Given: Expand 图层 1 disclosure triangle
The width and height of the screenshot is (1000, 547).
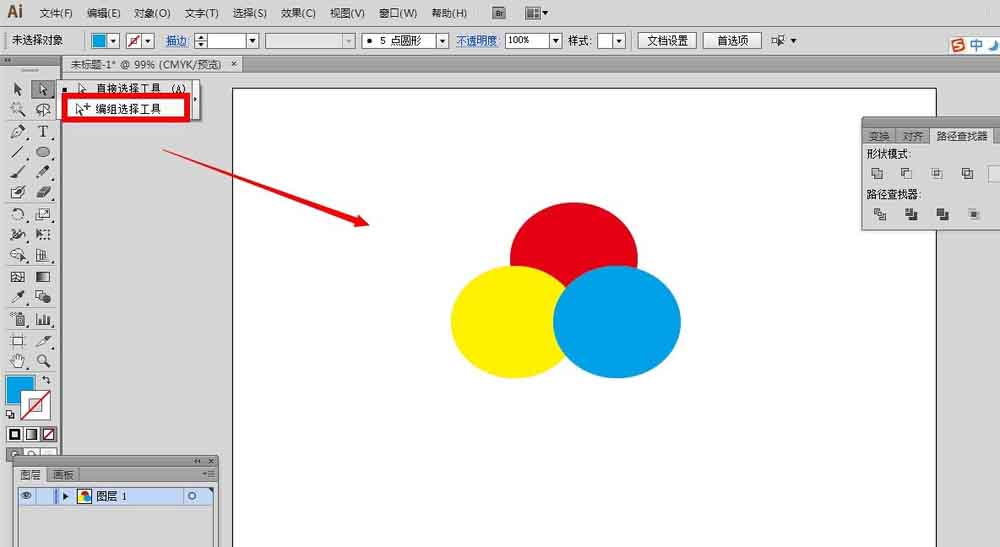Looking at the screenshot, I should (x=66, y=496).
